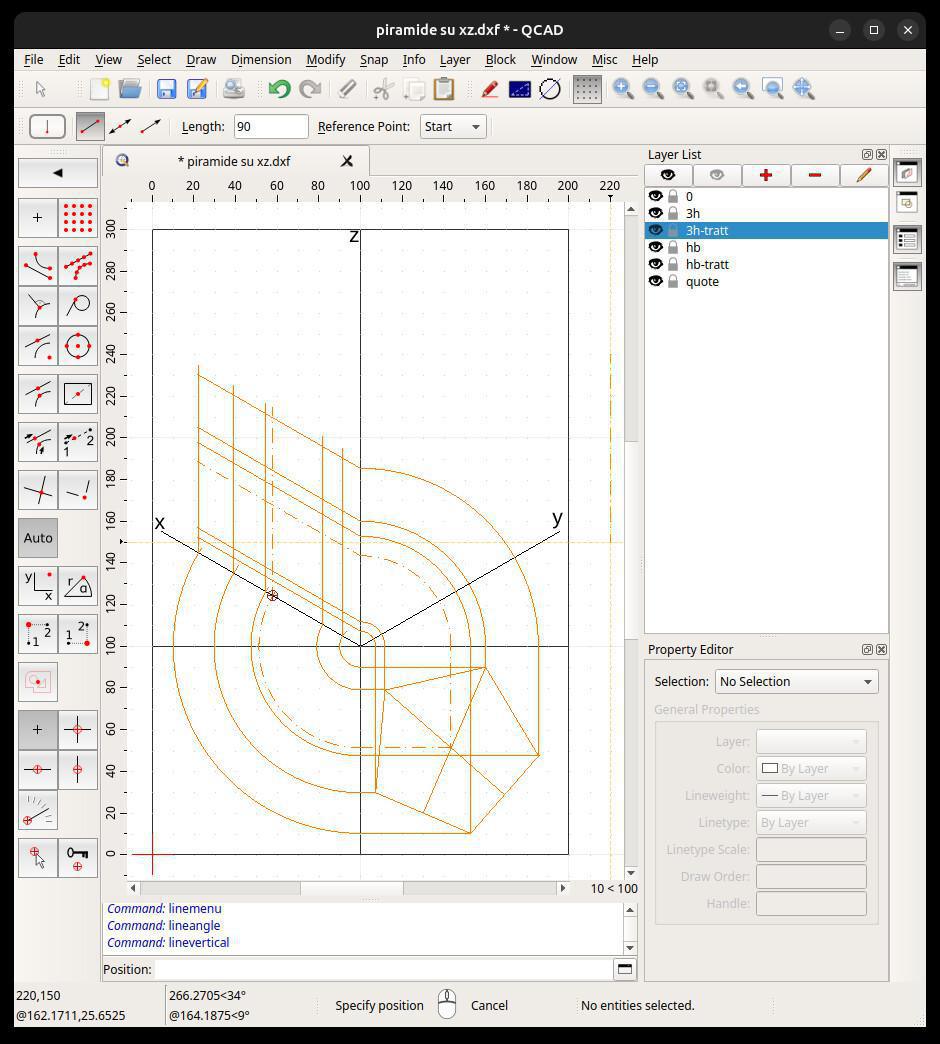
Task: Toggle the lock on layer 3h
Action: (x=673, y=213)
